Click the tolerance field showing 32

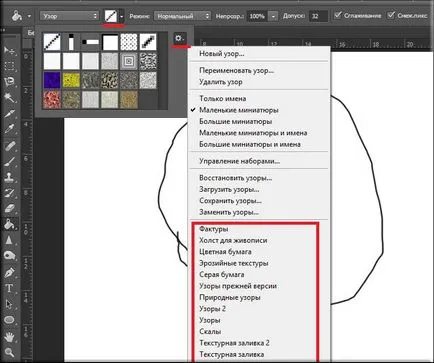(318, 16)
